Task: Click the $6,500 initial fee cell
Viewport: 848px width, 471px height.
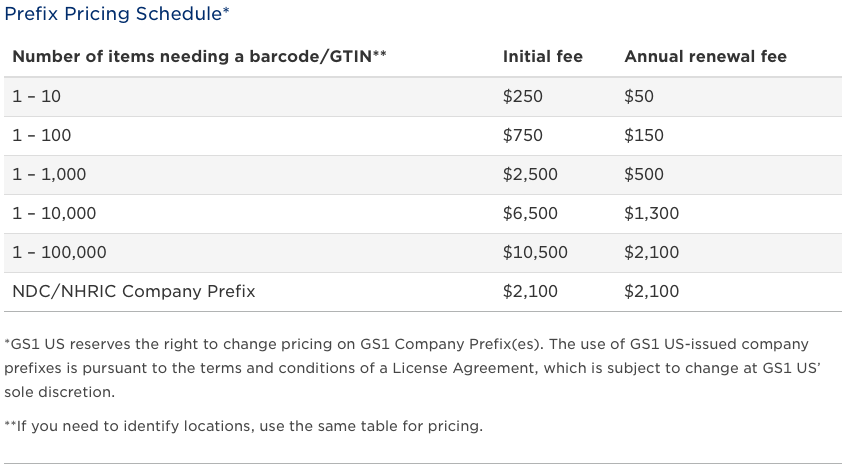Action: [x=530, y=213]
